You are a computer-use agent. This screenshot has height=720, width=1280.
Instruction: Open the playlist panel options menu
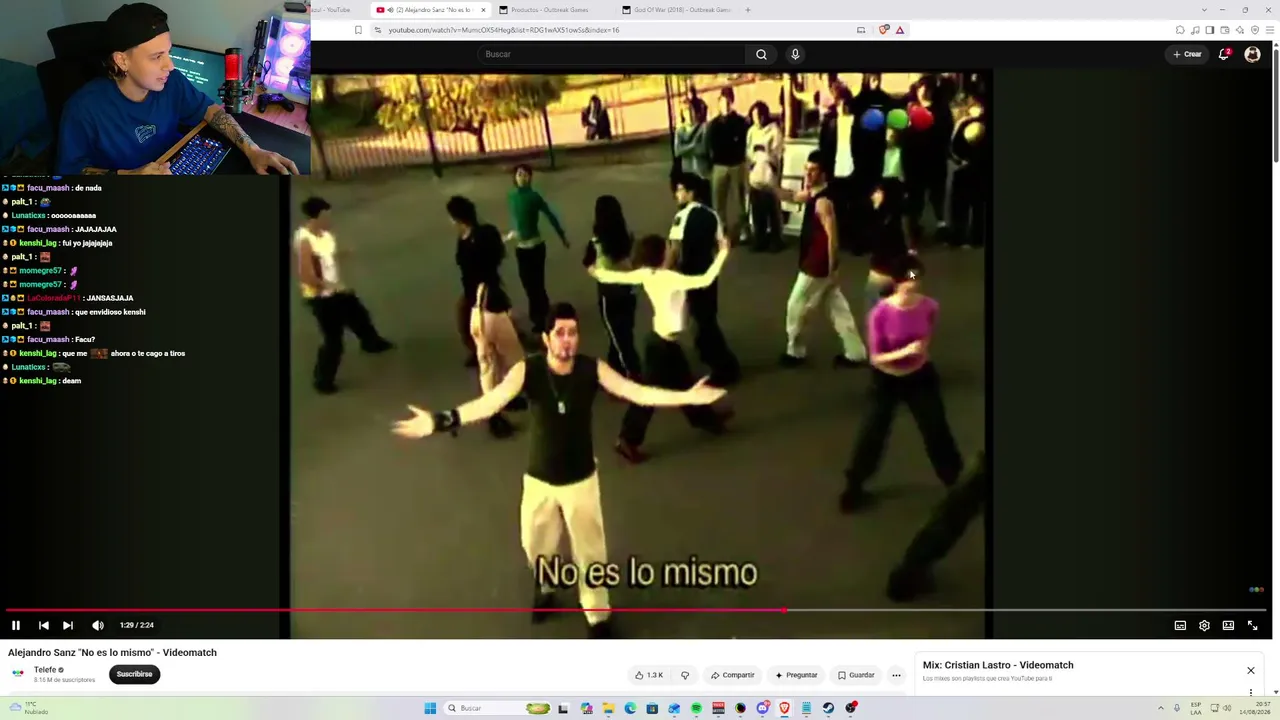[1250, 692]
